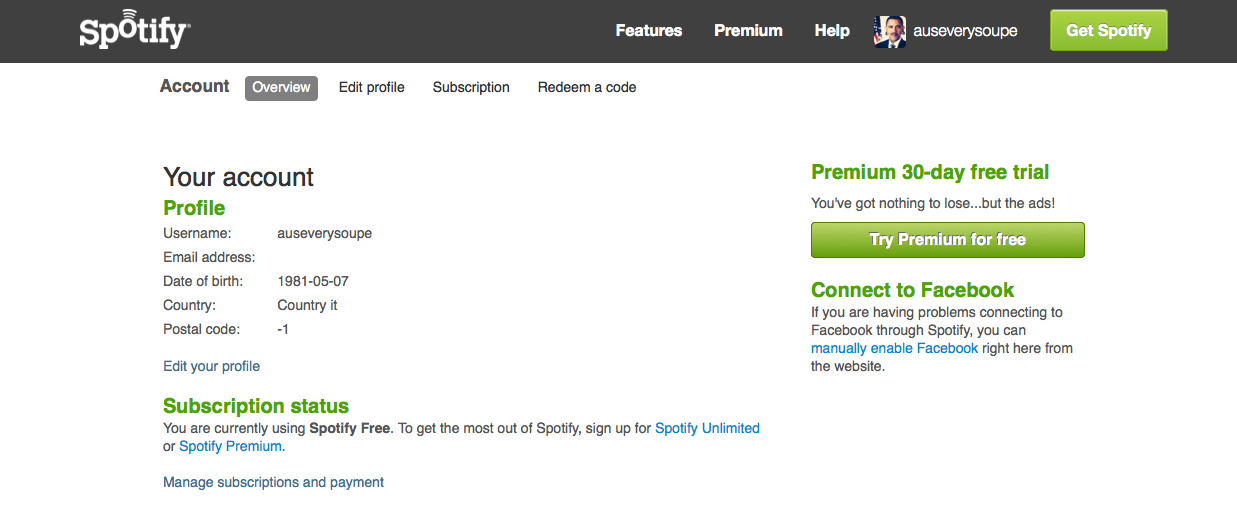Click the Edit your profile link
1237x528 pixels.
point(212,366)
